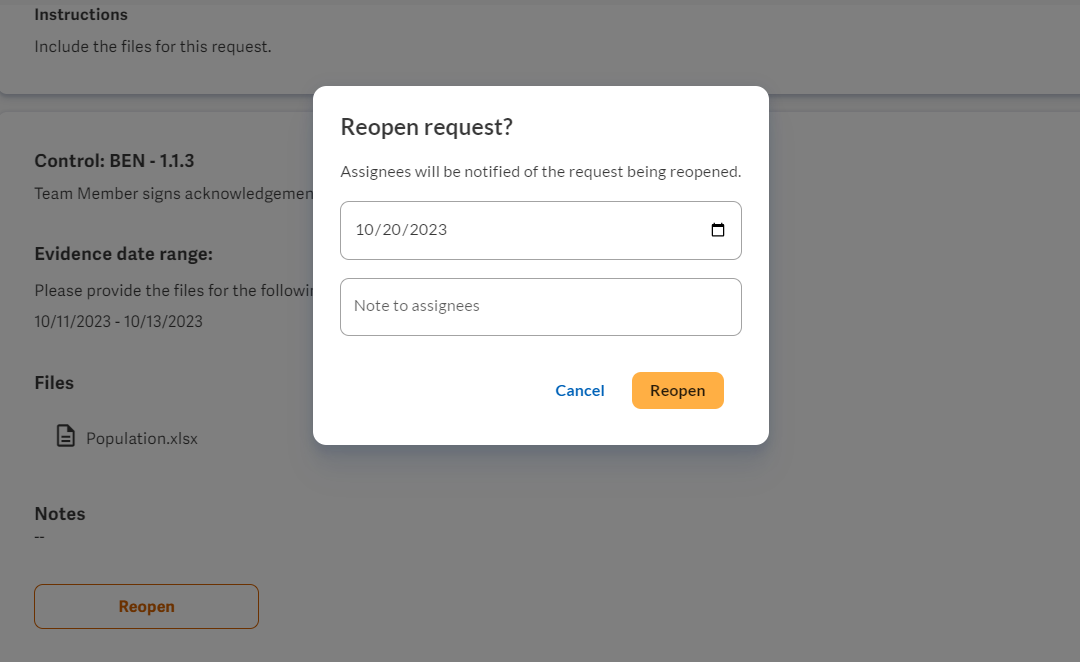The height and width of the screenshot is (662, 1080).
Task: Open the Population.xlsx file
Action: coord(143,438)
